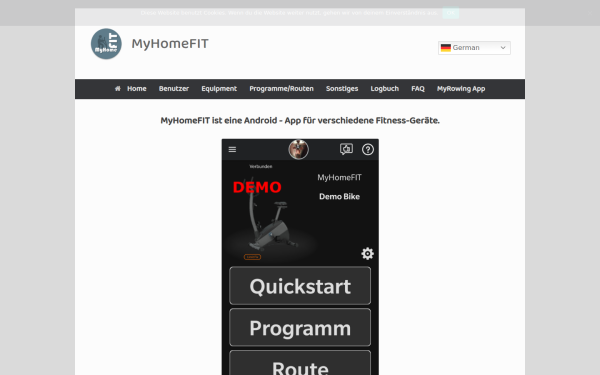Open the MyRowing App menu item

point(461,89)
